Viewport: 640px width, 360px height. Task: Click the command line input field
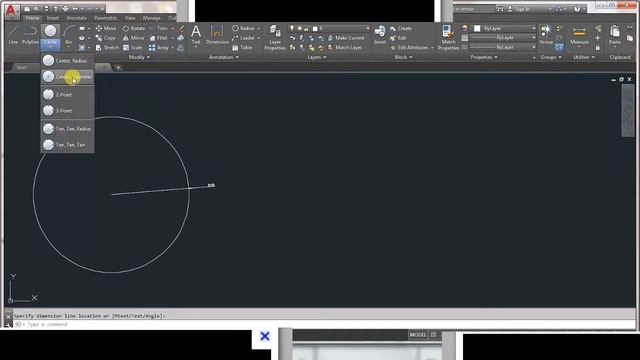tap(322, 324)
